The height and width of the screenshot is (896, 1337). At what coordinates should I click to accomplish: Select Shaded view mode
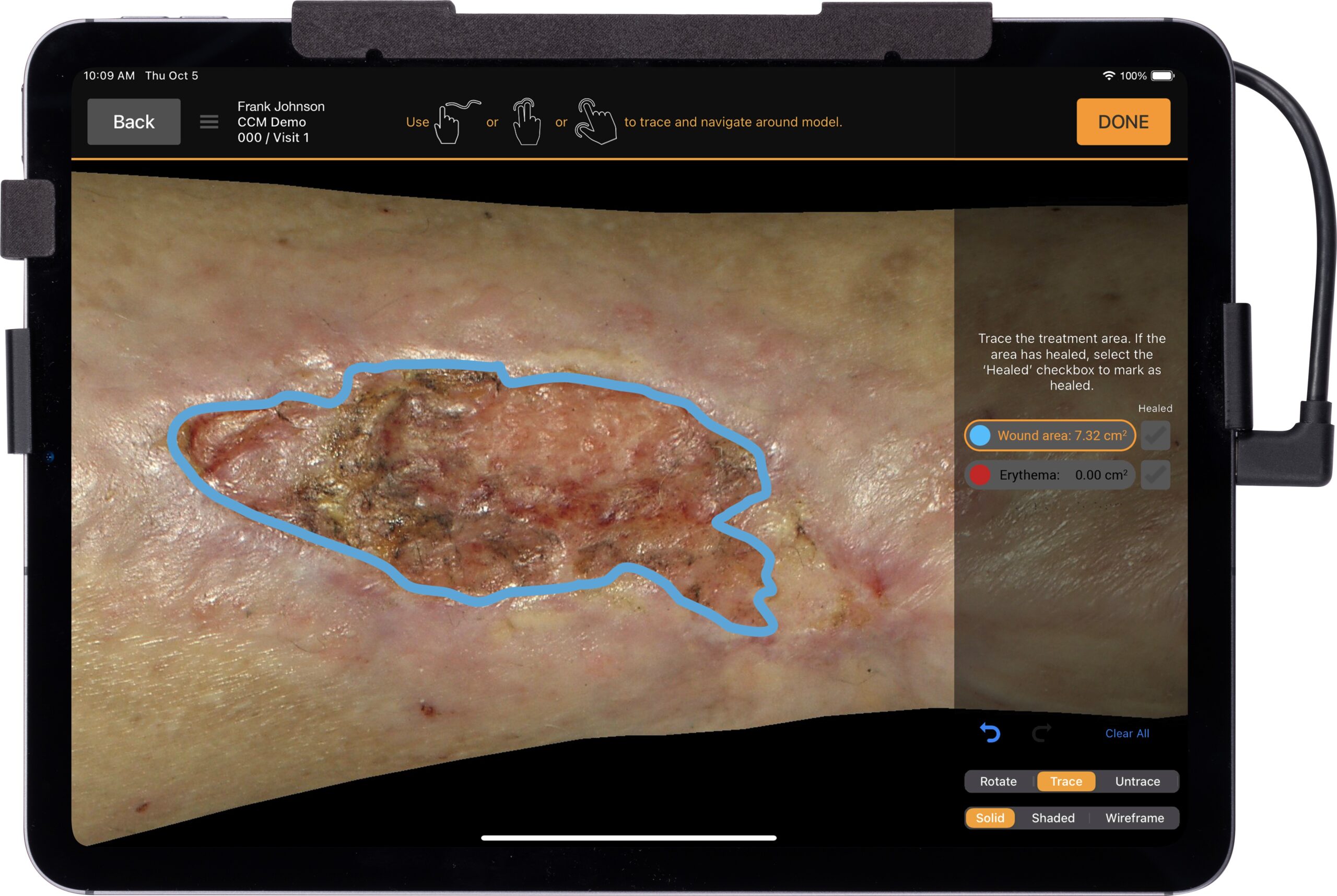(x=1053, y=818)
